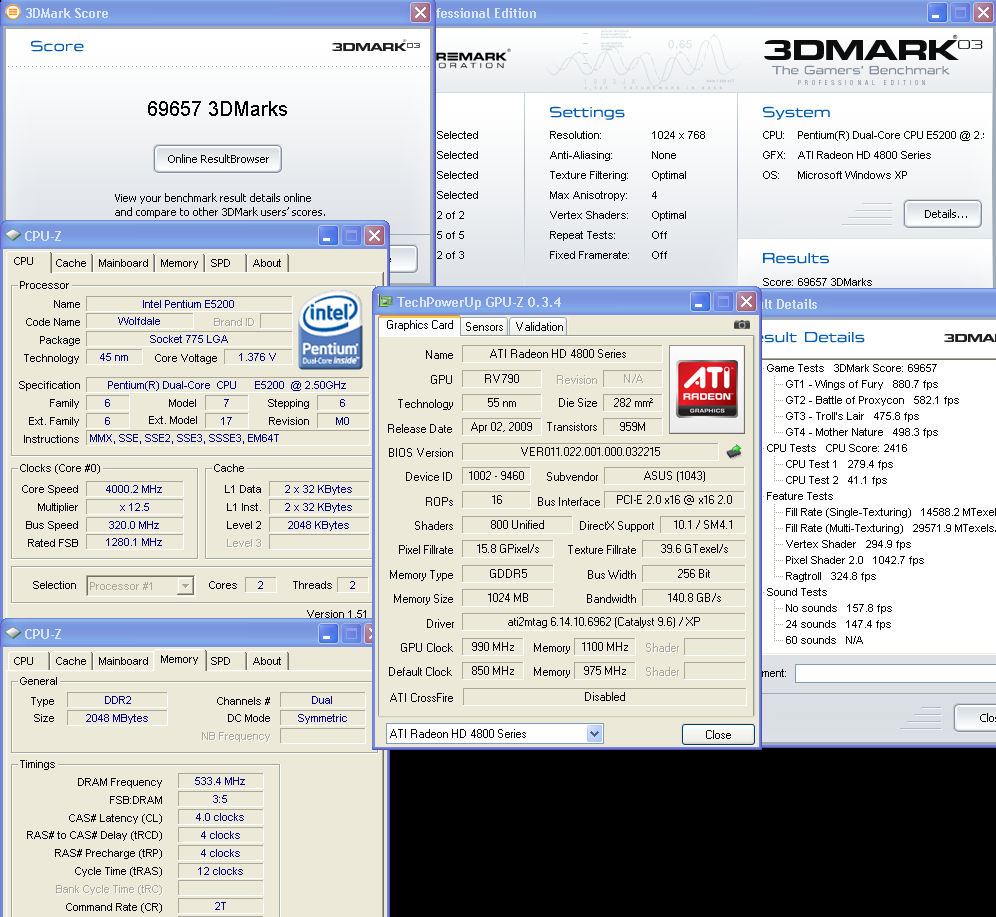
Task: Click the GPU-Z title bar icon
Action: coord(385,302)
